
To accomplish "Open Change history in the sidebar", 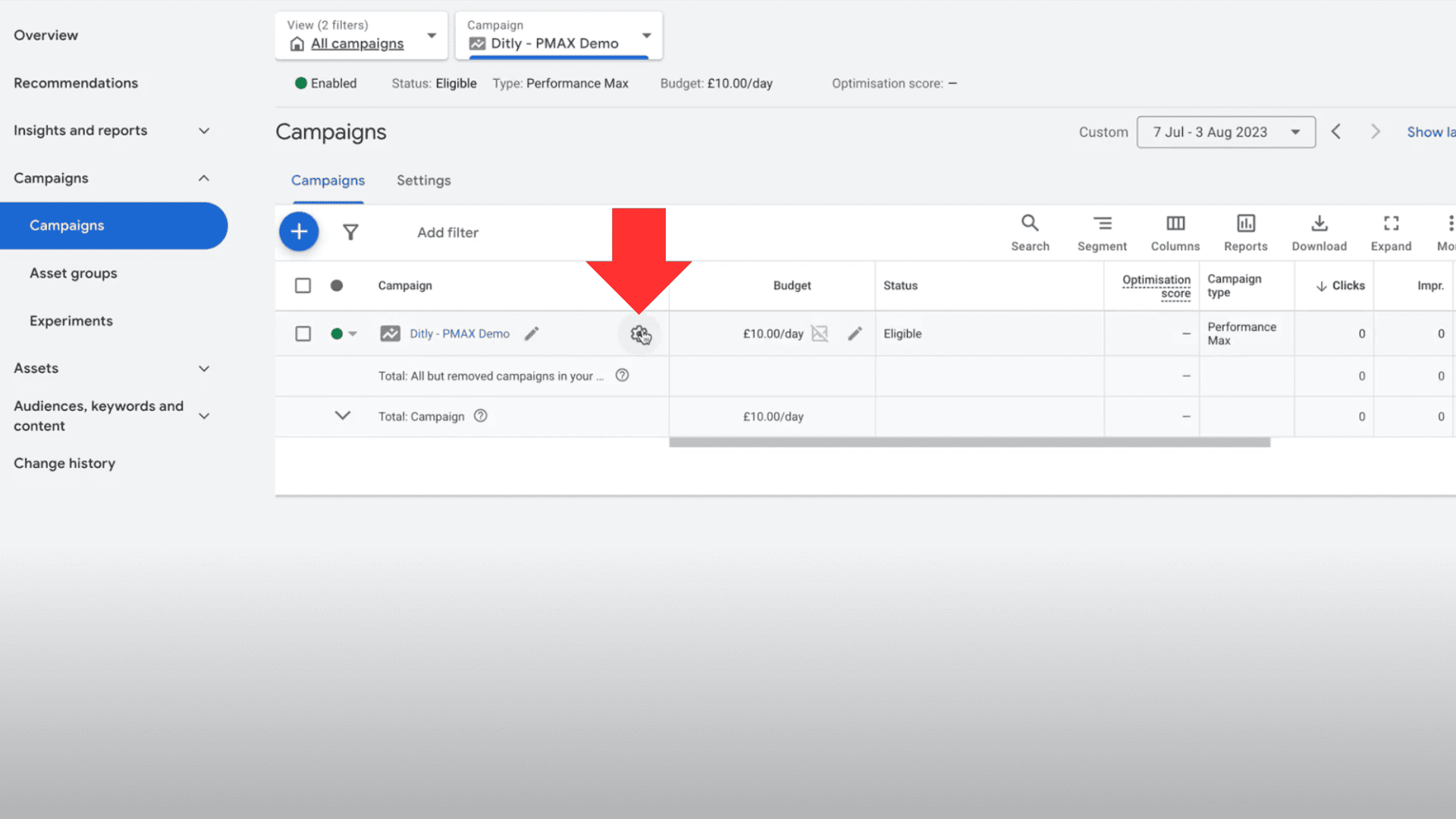I will click(x=64, y=463).
